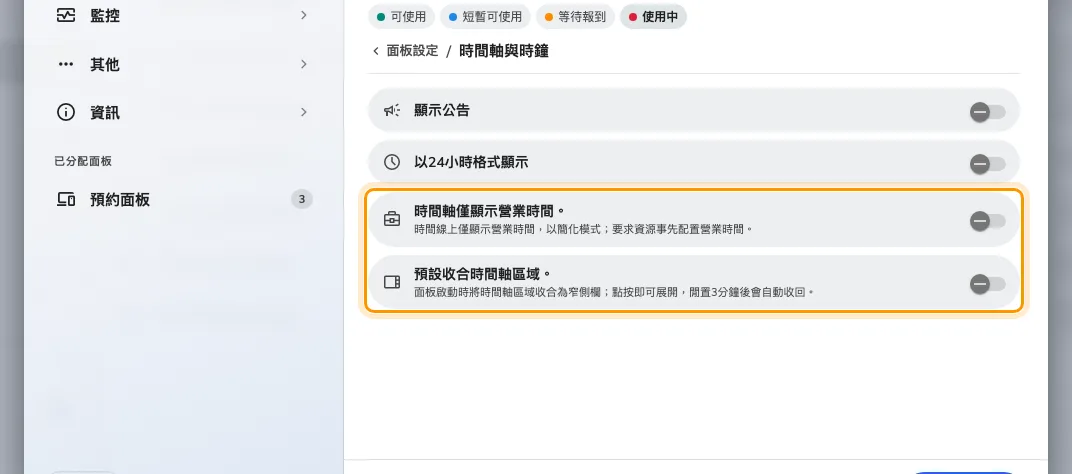1072x474 pixels.
Task: Select the 可使用 status chip
Action: 401,17
